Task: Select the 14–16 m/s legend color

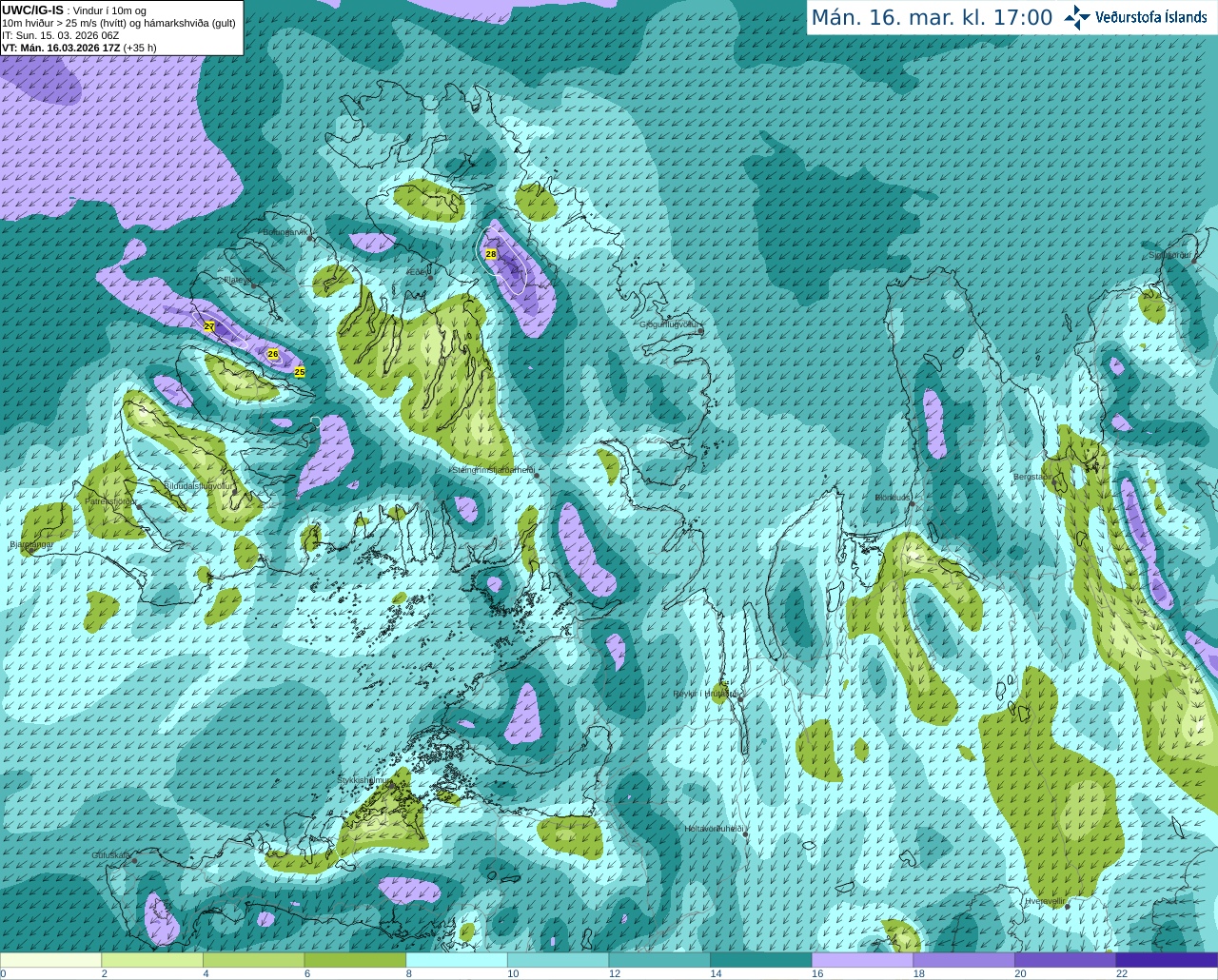Action: 761,960
